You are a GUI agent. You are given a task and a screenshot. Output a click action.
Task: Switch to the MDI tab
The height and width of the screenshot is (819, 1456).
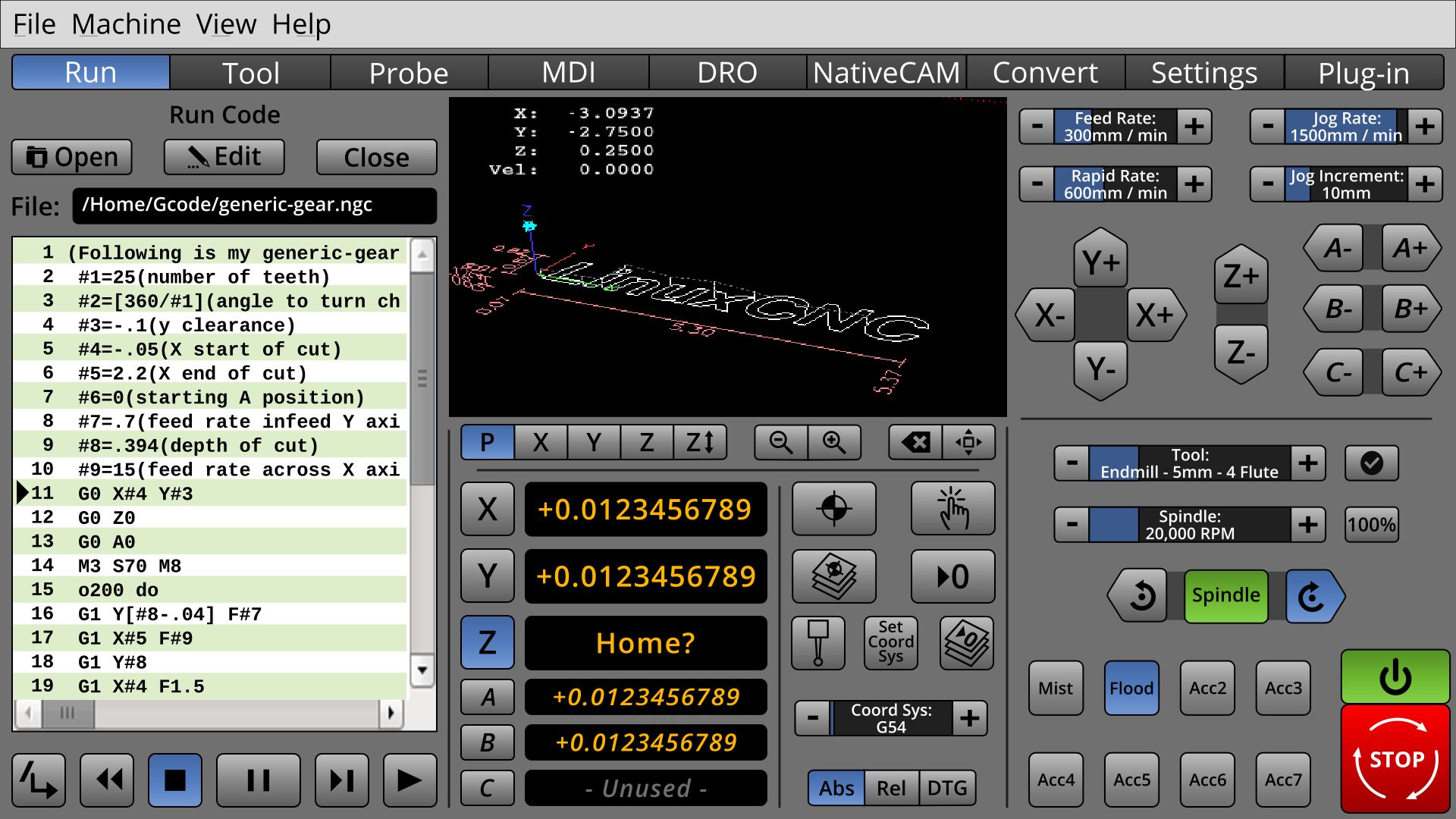tap(568, 73)
